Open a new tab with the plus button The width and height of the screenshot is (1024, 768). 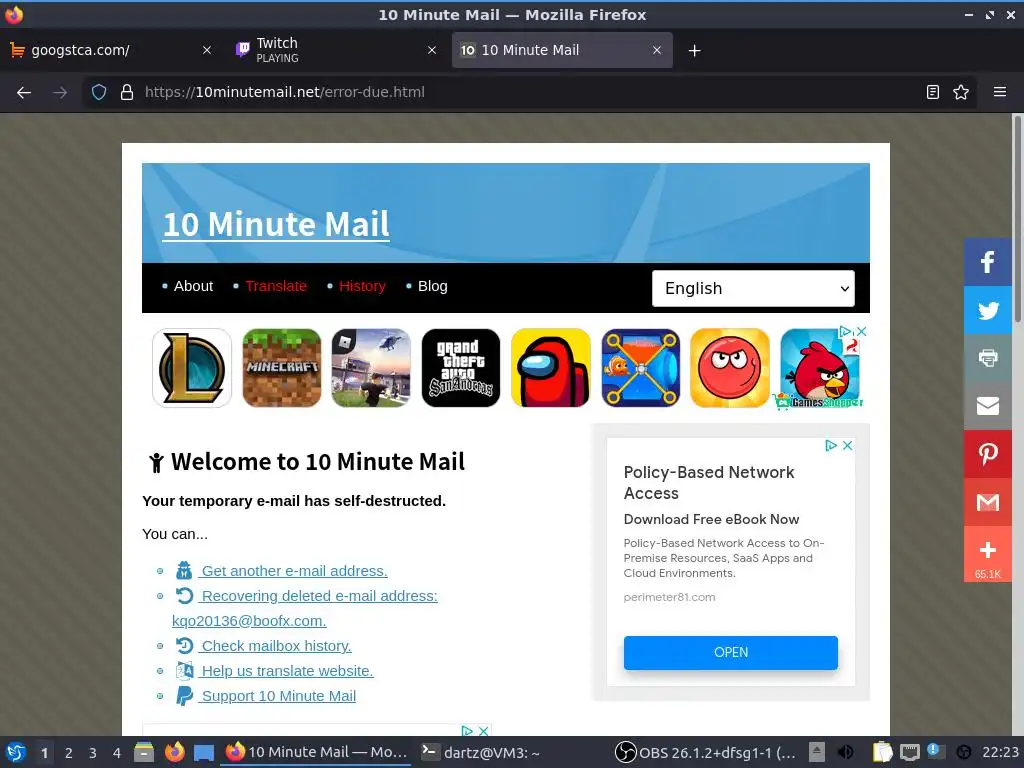click(694, 50)
